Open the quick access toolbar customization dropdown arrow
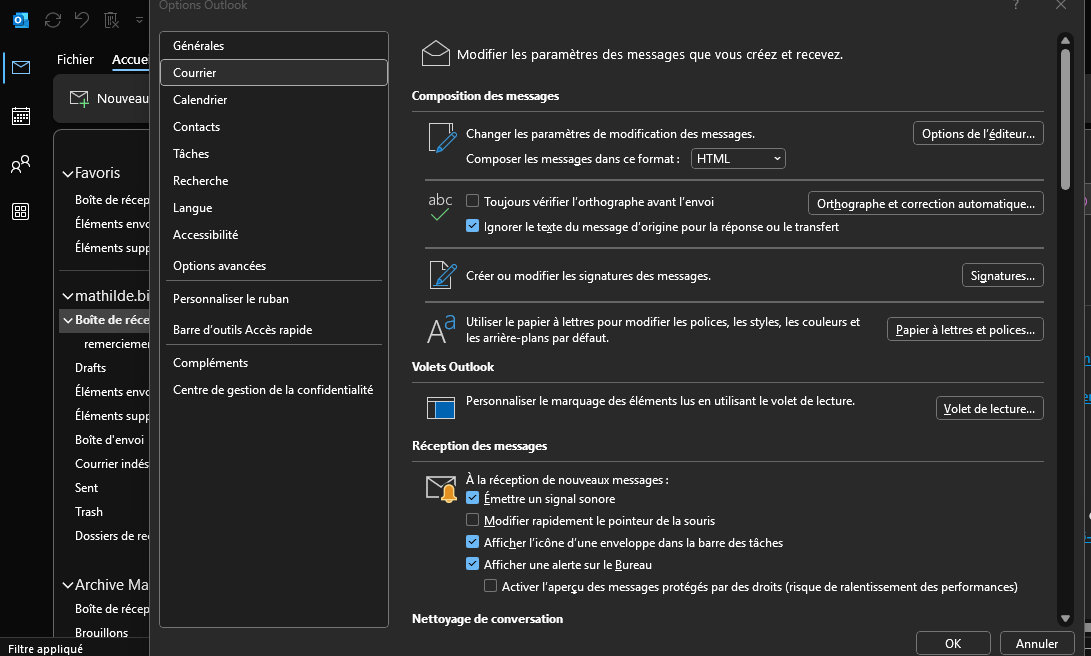Image resolution: width=1091 pixels, height=656 pixels. 139,20
